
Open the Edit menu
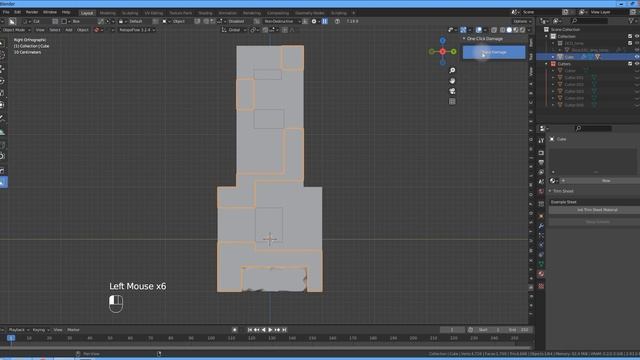point(18,12)
